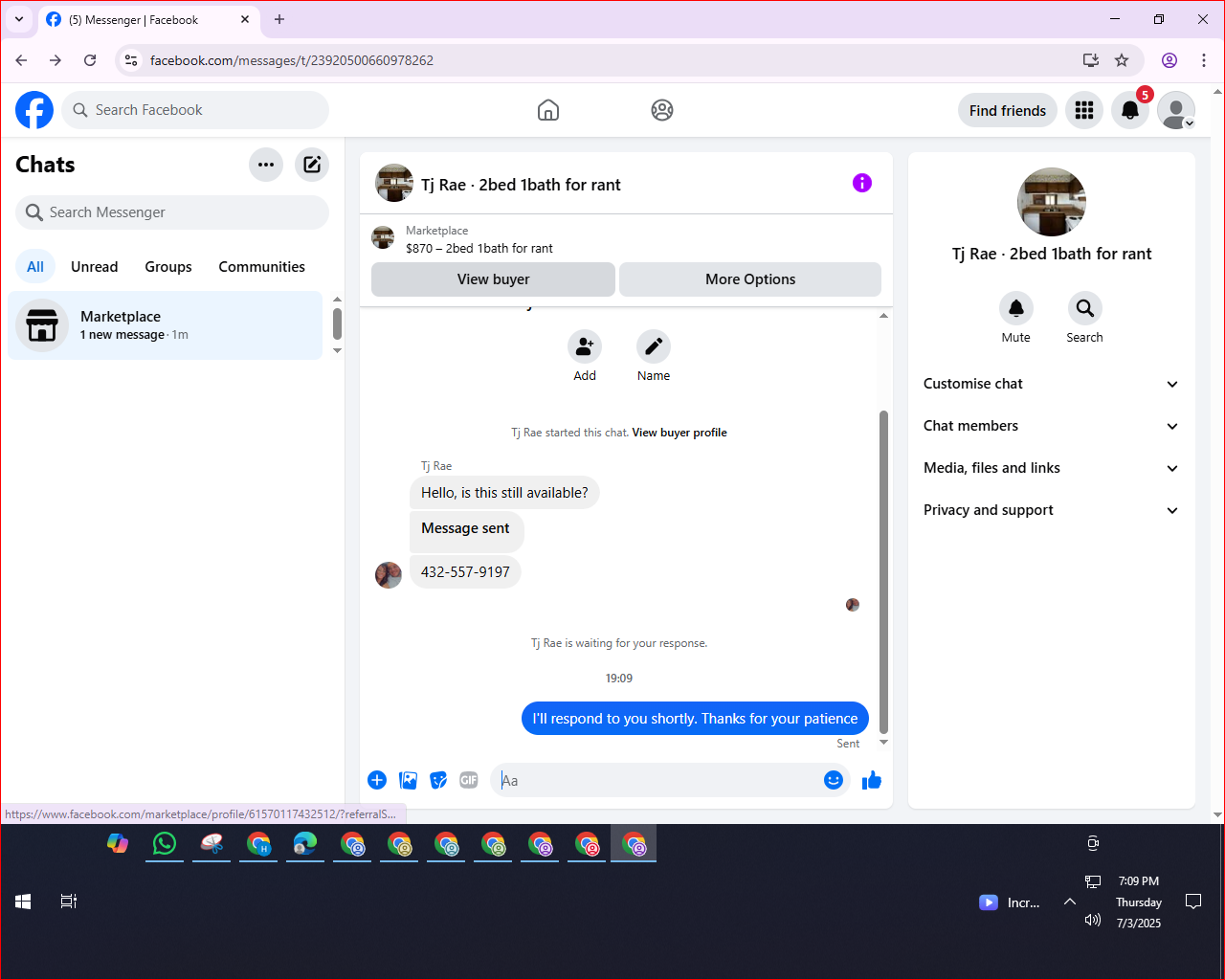Open the Facebook home logo
Viewport: 1225px width, 980px height.
34,110
